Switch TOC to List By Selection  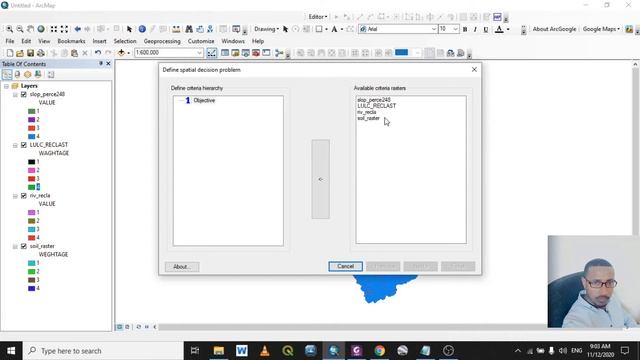pyautogui.click(x=38, y=75)
